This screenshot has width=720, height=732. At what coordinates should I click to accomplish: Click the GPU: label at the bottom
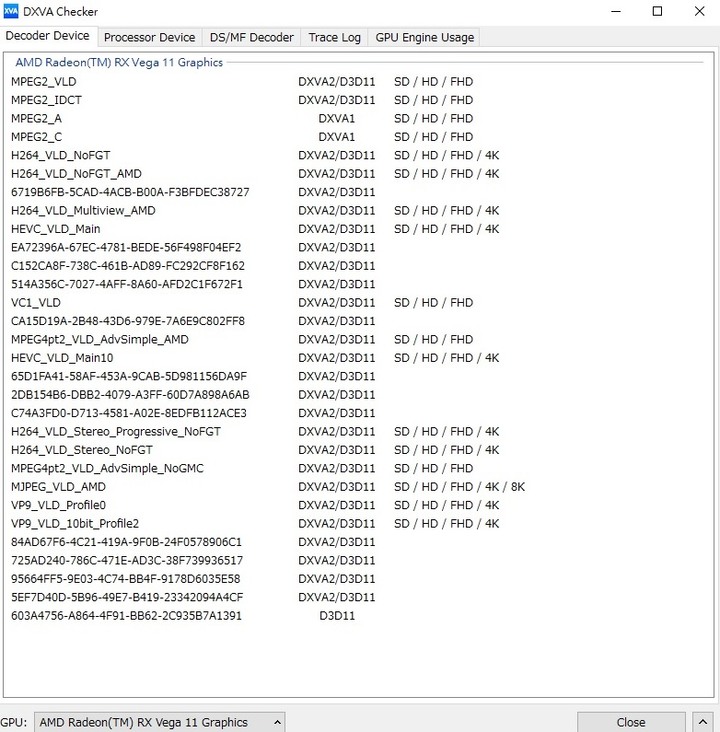13,722
